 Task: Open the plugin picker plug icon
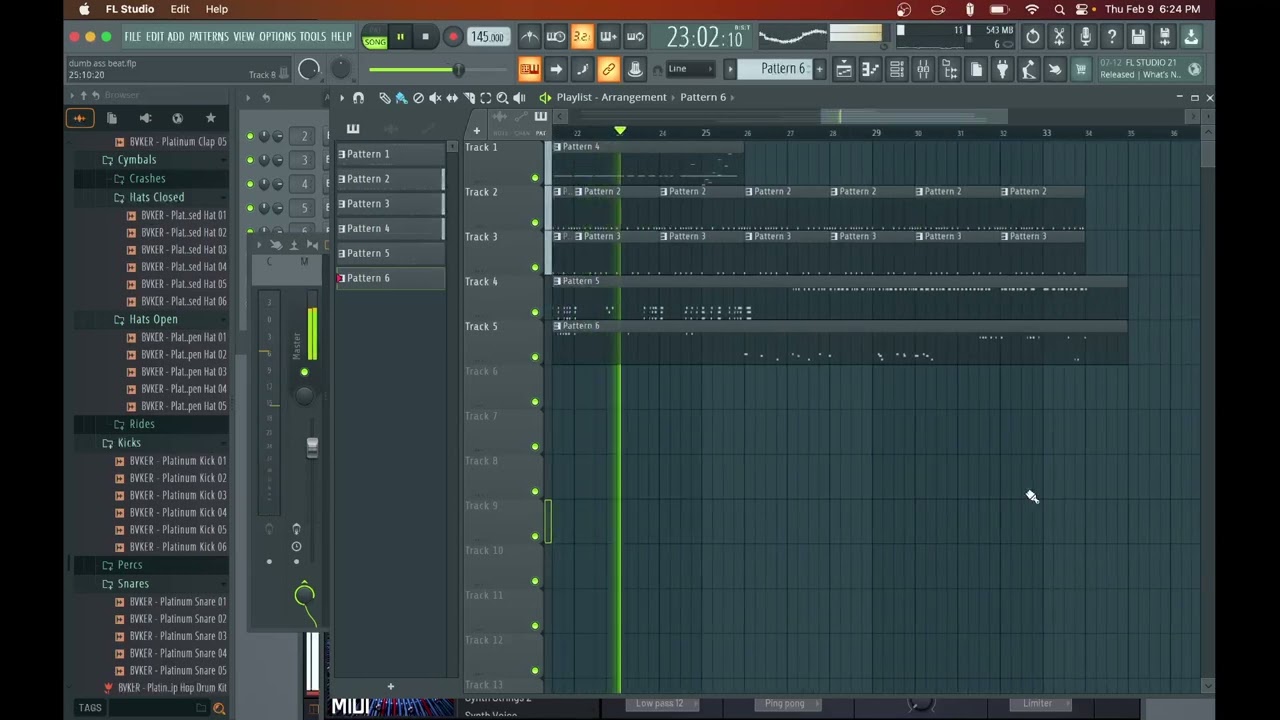(x=1002, y=69)
